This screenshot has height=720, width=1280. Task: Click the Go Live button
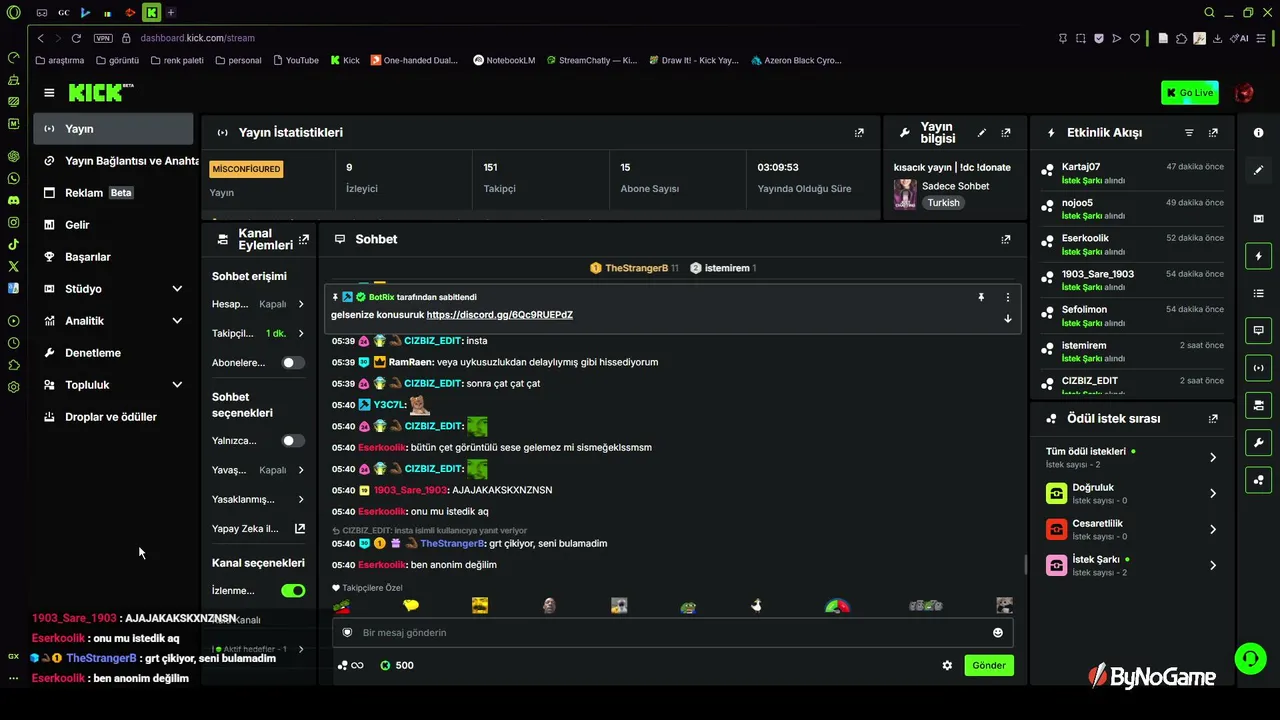(x=1190, y=93)
